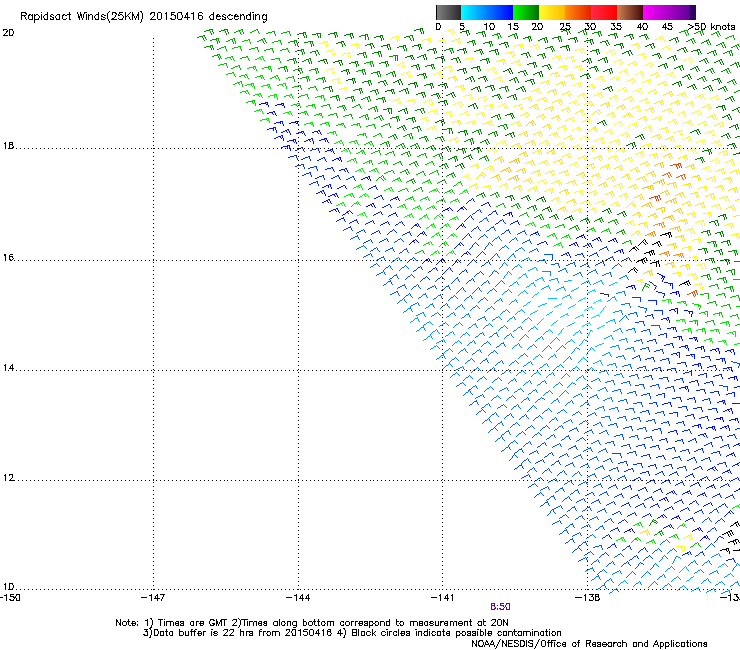Viewport: 740px width, 650px height.
Task: Click the latitude label '10'
Action: 8,587
